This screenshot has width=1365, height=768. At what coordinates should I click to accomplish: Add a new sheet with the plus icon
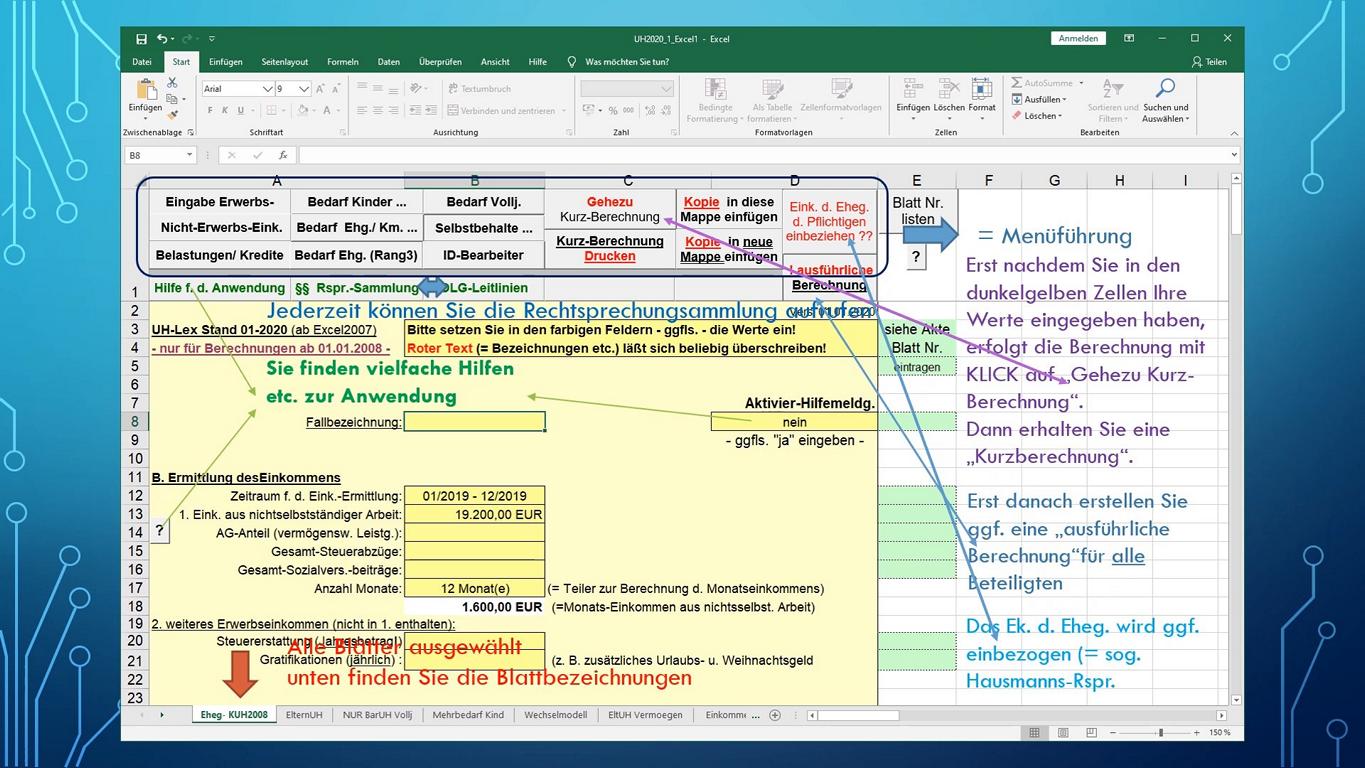[774, 715]
